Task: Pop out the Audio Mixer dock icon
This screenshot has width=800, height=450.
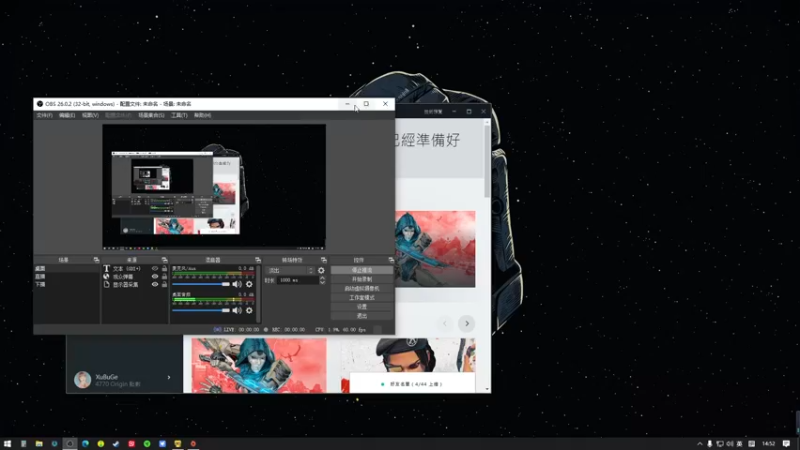Action: [x=258, y=260]
